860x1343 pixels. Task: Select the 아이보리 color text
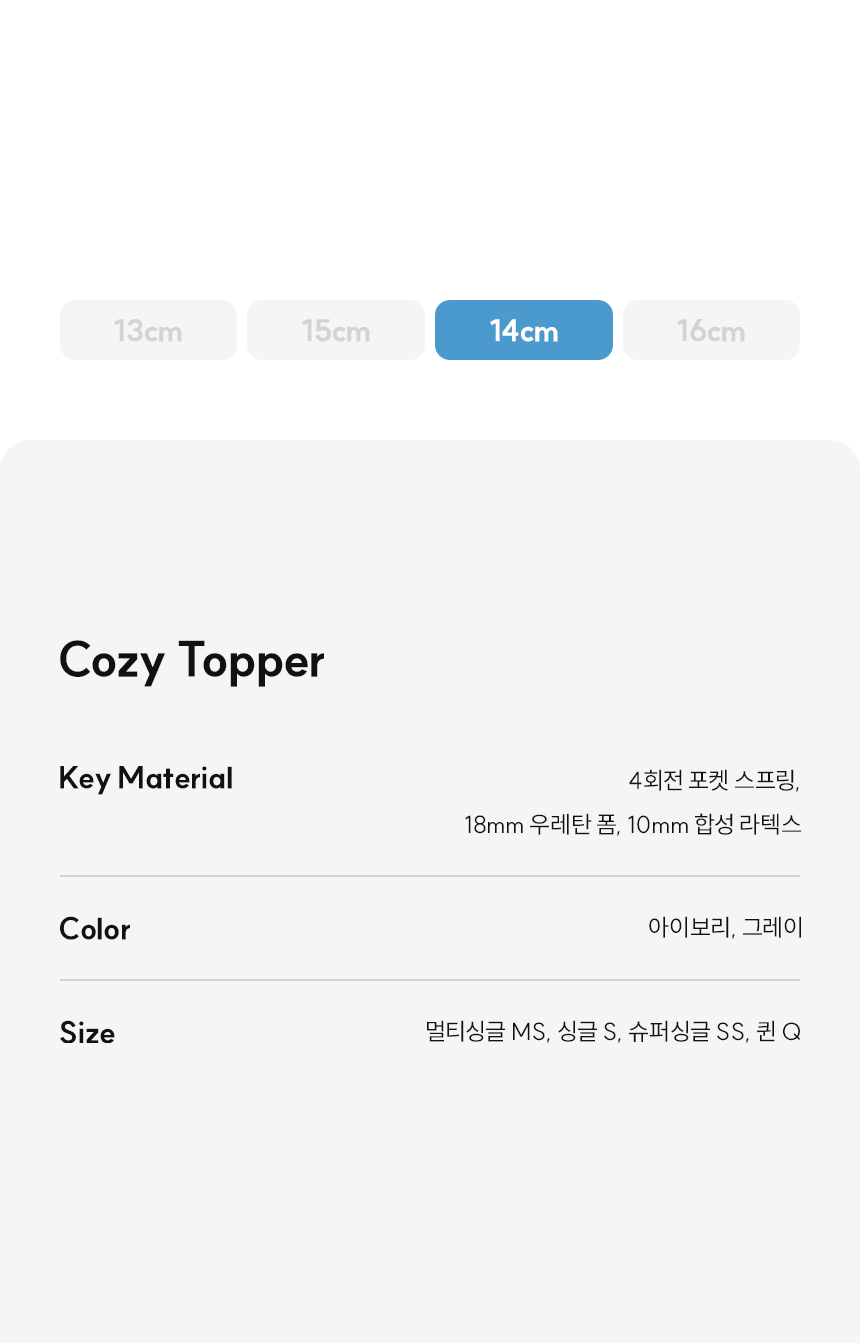(x=691, y=927)
